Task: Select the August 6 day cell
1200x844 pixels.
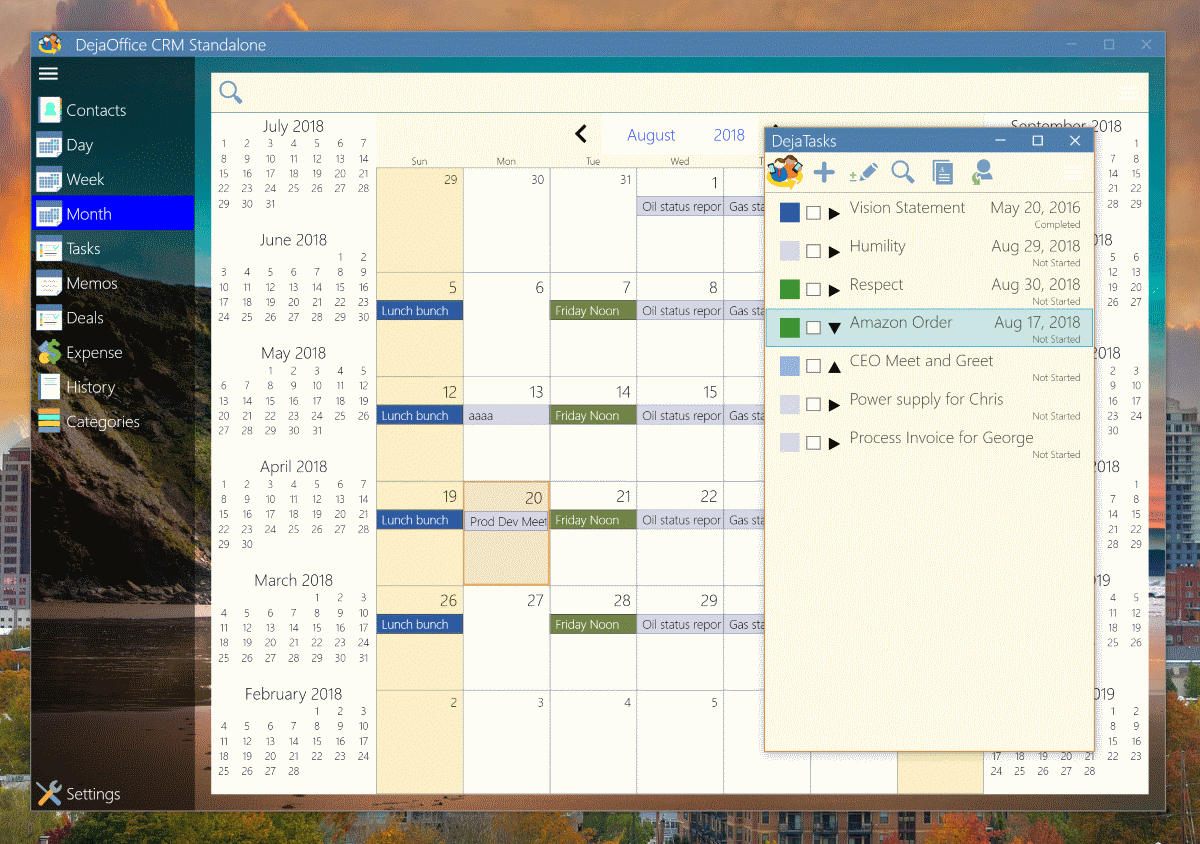Action: (x=507, y=324)
